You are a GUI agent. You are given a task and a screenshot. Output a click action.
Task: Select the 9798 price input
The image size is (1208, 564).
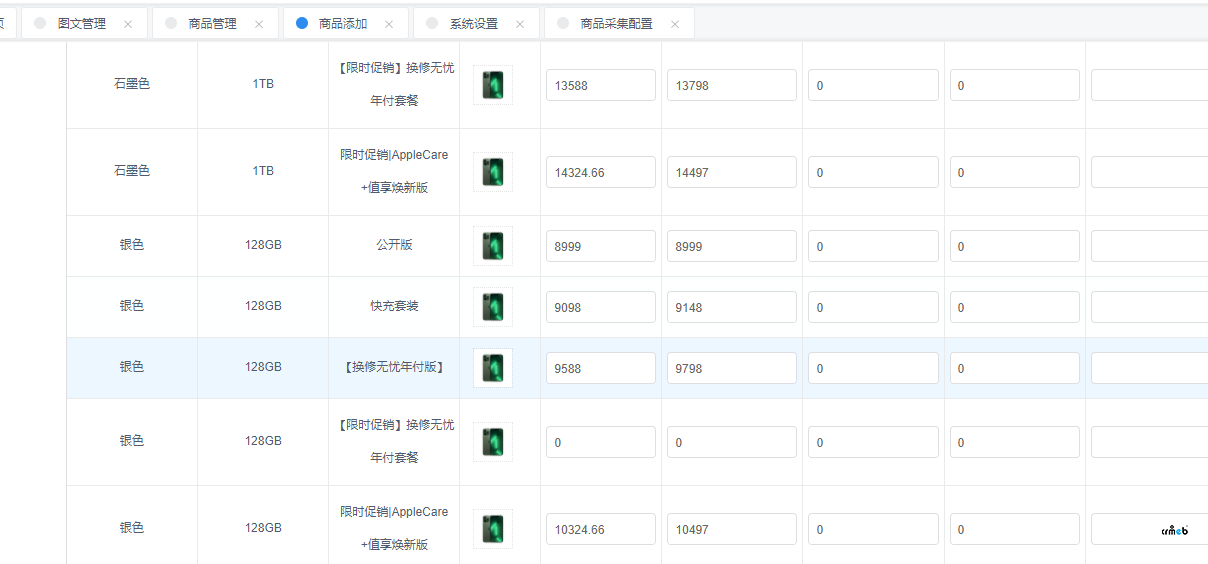click(732, 368)
